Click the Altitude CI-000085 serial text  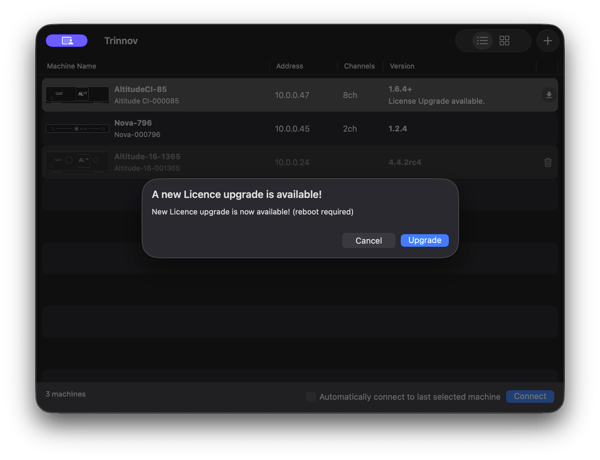(x=147, y=101)
